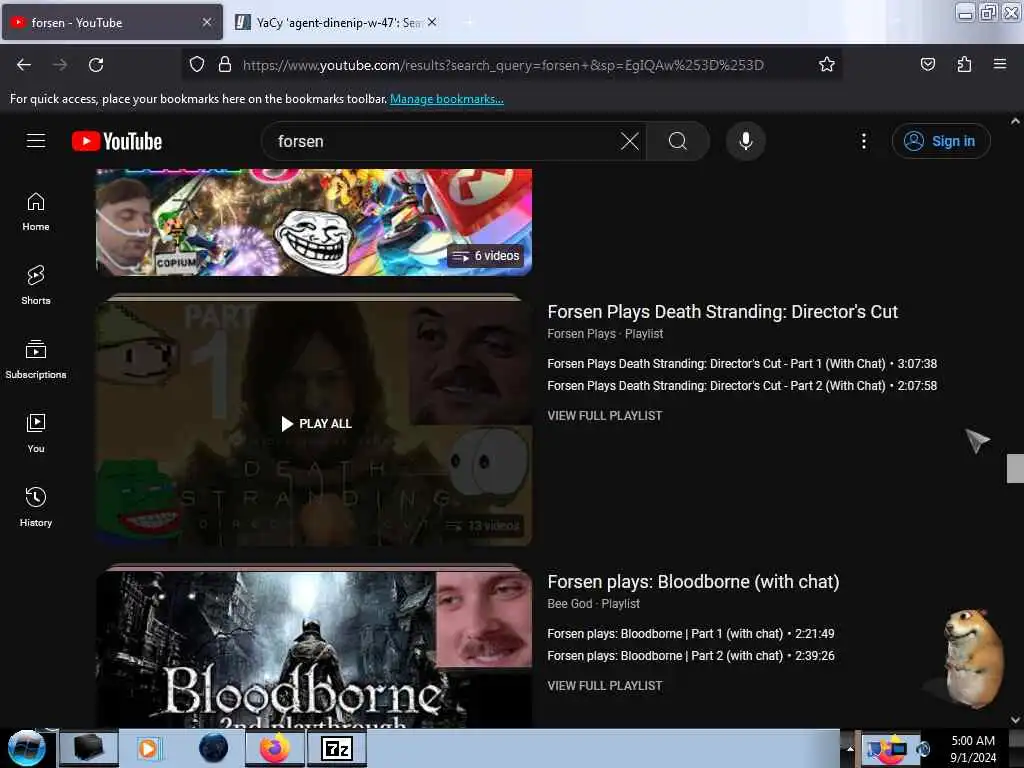Open the 6 videos playlist thumbnail

click(314, 222)
